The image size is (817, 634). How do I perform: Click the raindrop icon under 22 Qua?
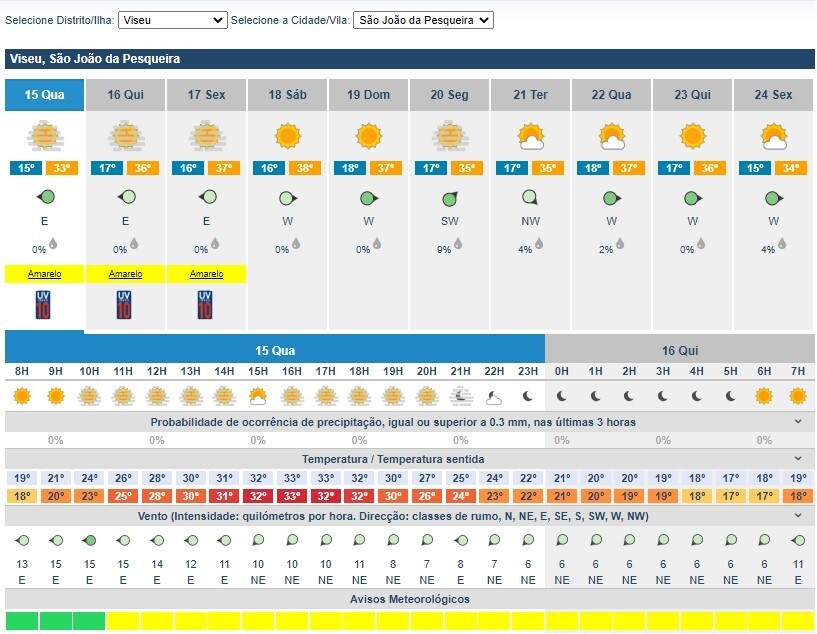(619, 243)
